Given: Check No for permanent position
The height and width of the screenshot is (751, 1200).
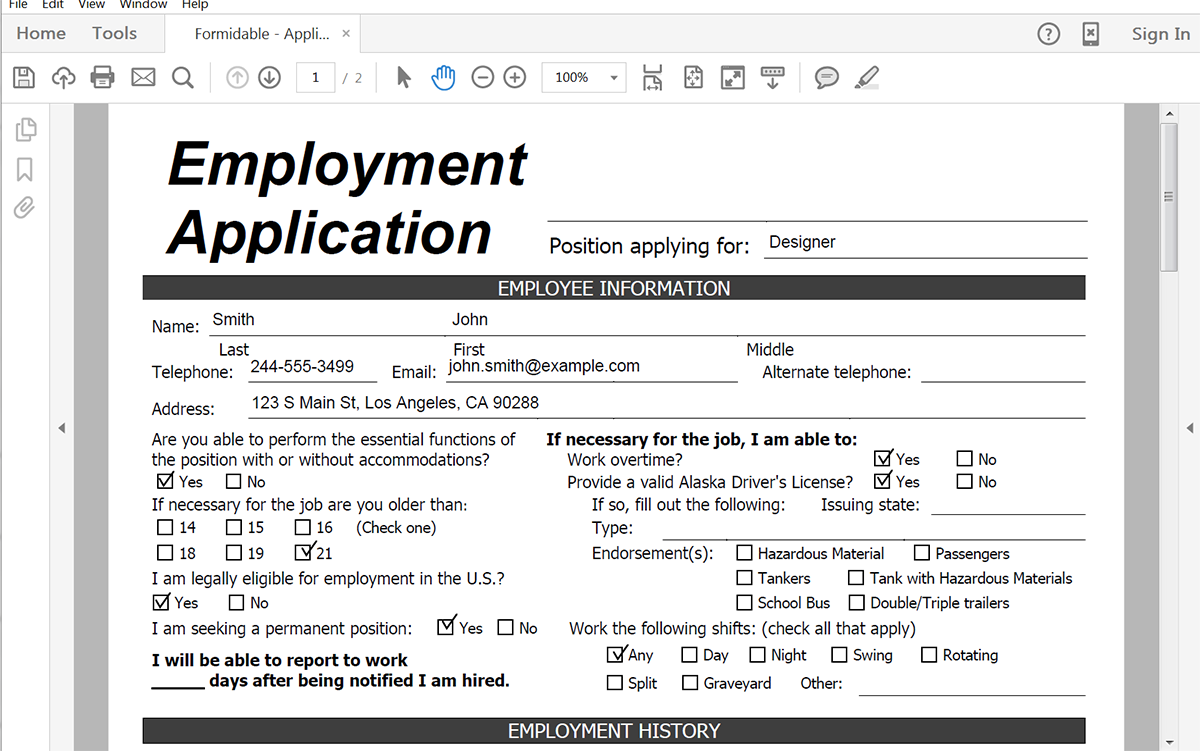Looking at the screenshot, I should [506, 628].
